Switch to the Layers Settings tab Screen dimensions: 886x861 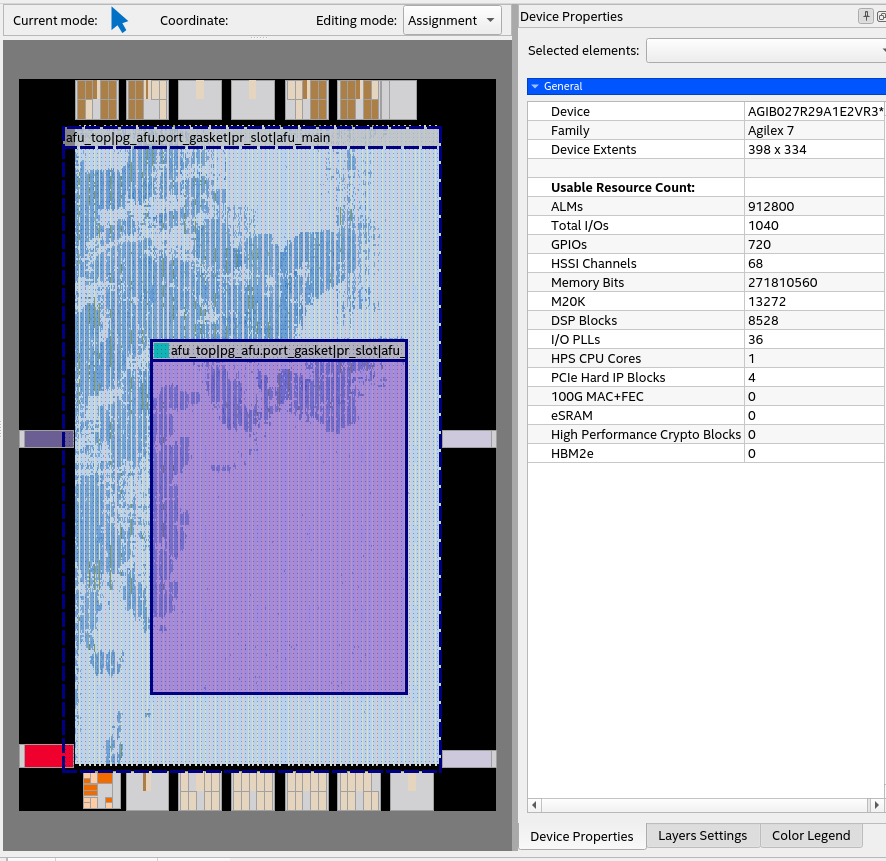tap(702, 836)
